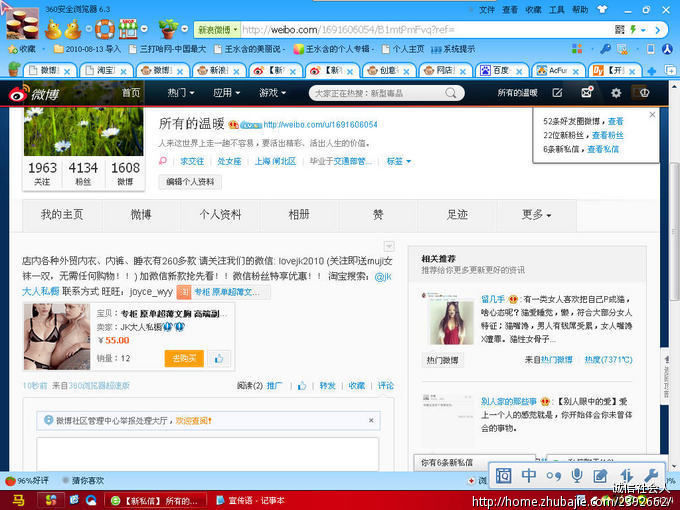Click the thumbs-up like button on the product card

pos(219,358)
